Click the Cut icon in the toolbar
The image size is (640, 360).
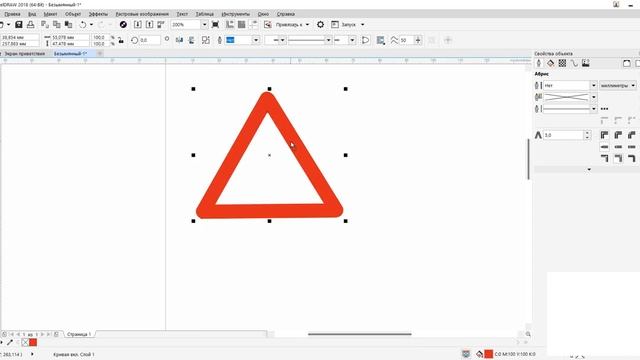click(45, 25)
